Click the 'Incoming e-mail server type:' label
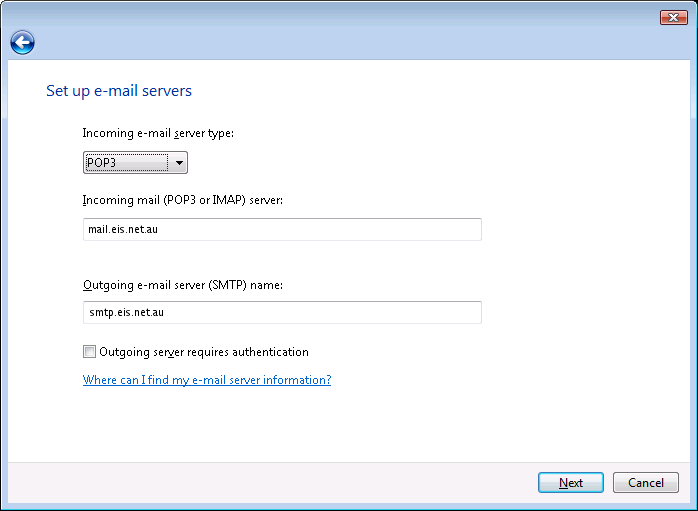 pyautogui.click(x=158, y=133)
